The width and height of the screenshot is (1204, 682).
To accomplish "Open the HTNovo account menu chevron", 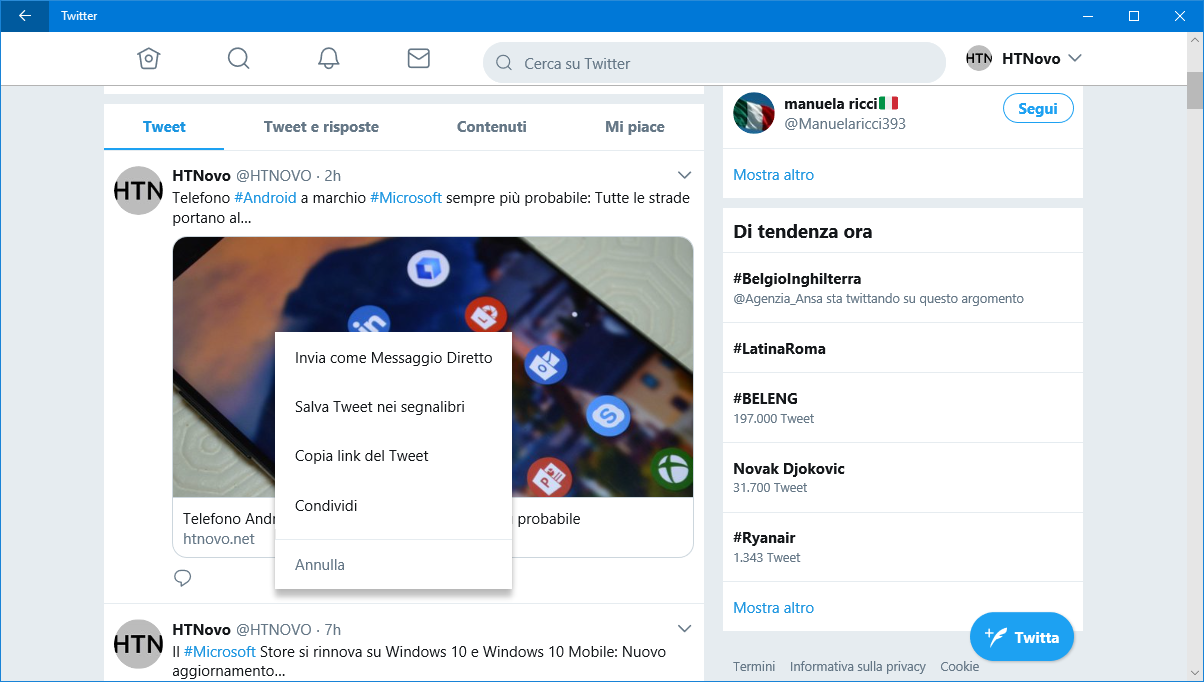I will pyautogui.click(x=1075, y=58).
